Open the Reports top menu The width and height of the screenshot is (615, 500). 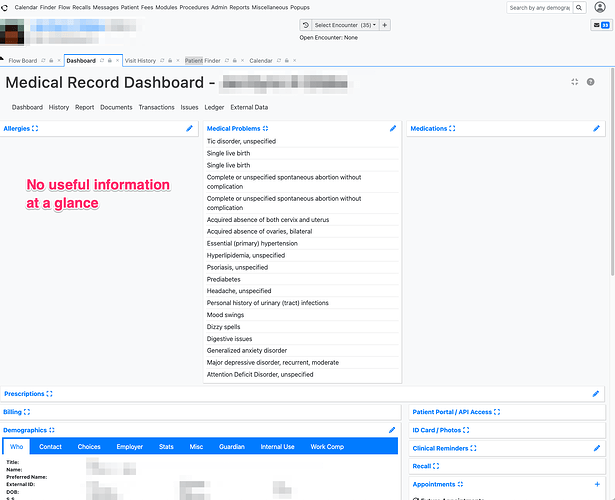239,7
